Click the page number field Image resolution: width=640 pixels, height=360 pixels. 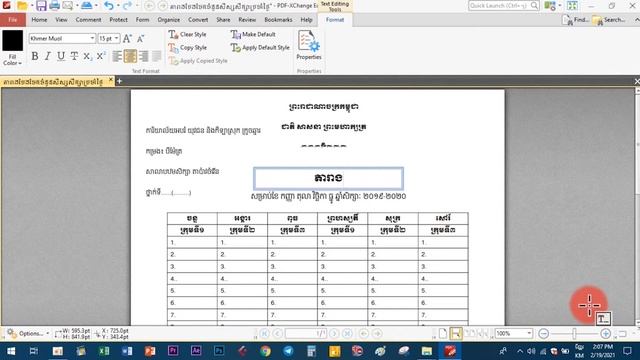tap(306, 333)
